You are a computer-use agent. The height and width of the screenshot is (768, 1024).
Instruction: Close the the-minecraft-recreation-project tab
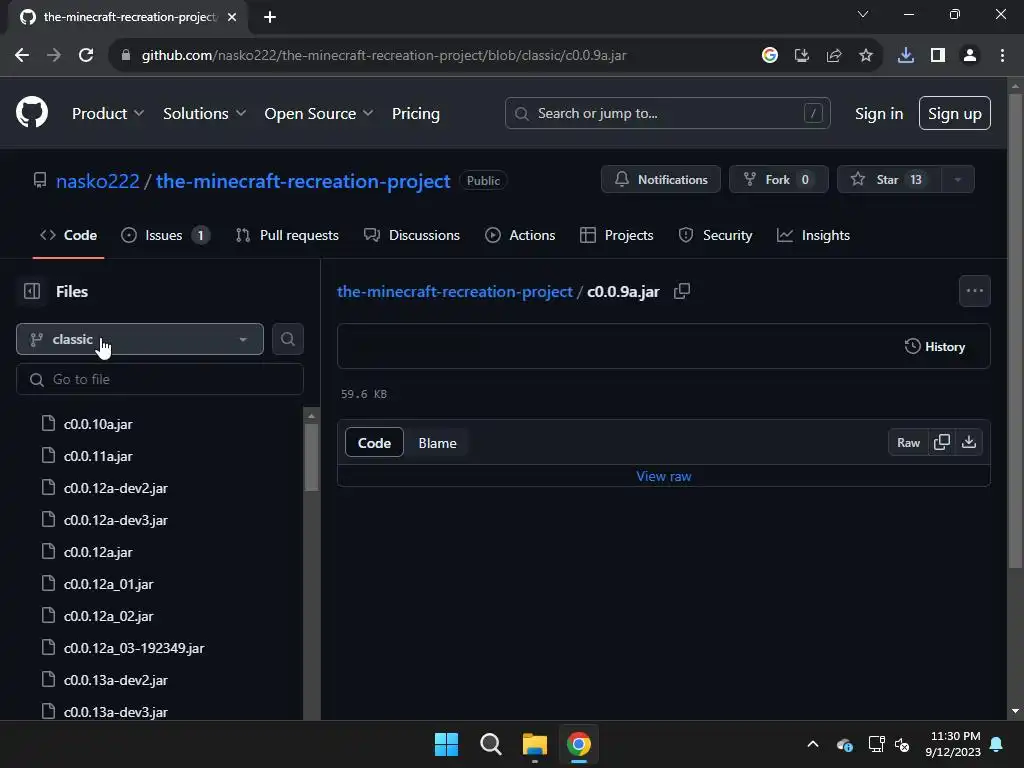point(232,17)
